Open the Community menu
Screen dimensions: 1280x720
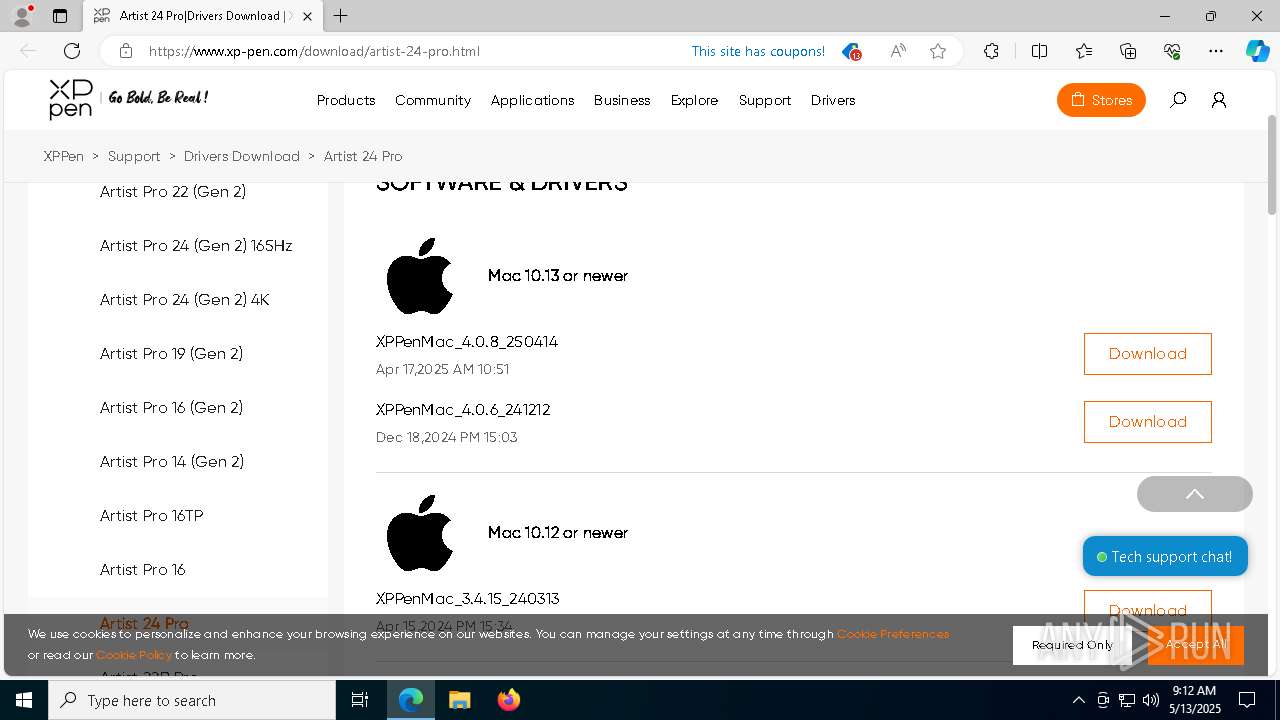tap(433, 100)
